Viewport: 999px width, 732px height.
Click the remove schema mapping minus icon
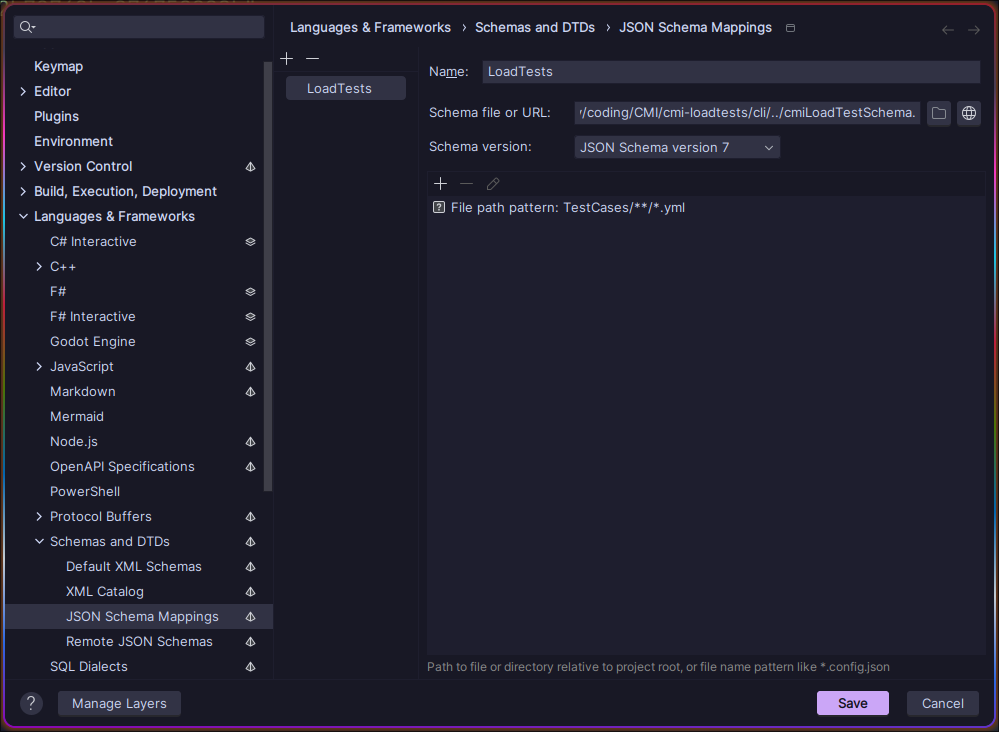click(x=312, y=59)
